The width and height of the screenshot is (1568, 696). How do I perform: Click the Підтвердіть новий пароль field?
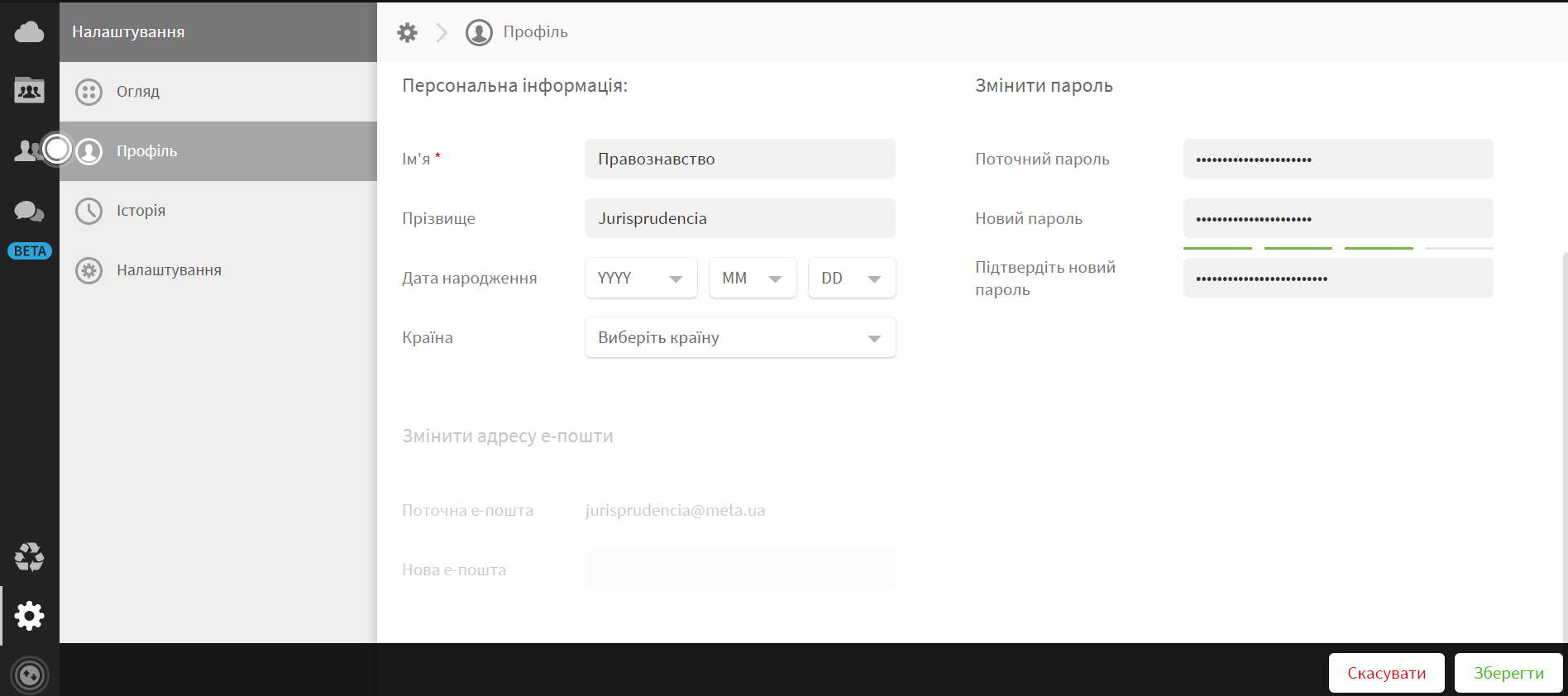[x=1338, y=278]
